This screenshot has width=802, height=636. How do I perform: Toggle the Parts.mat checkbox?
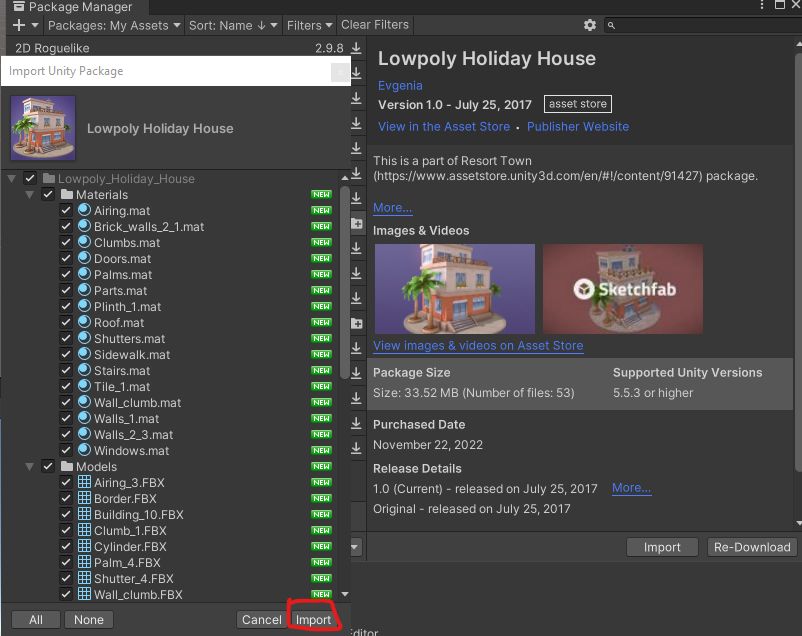[65, 290]
